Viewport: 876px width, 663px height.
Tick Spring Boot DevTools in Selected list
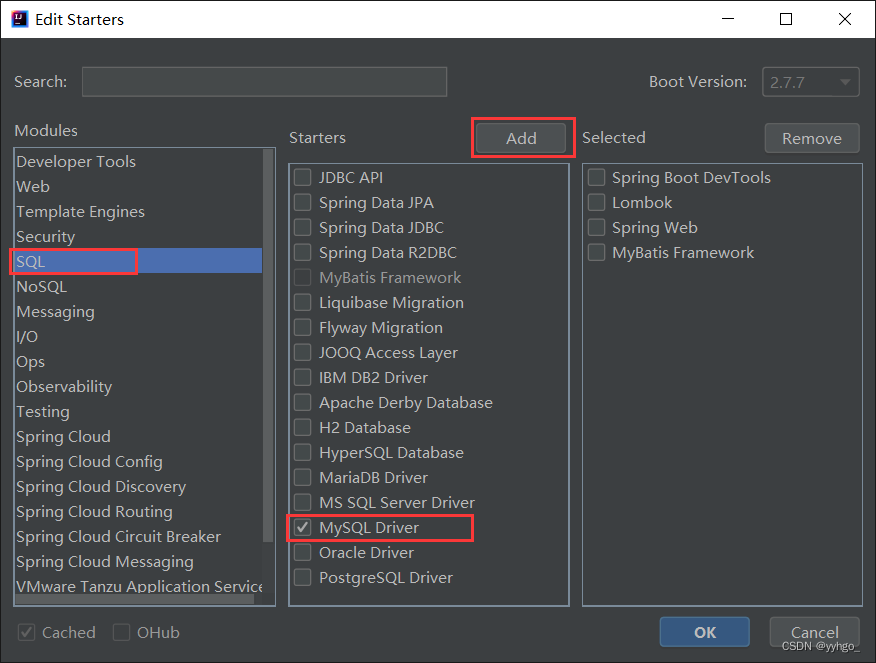coord(597,178)
